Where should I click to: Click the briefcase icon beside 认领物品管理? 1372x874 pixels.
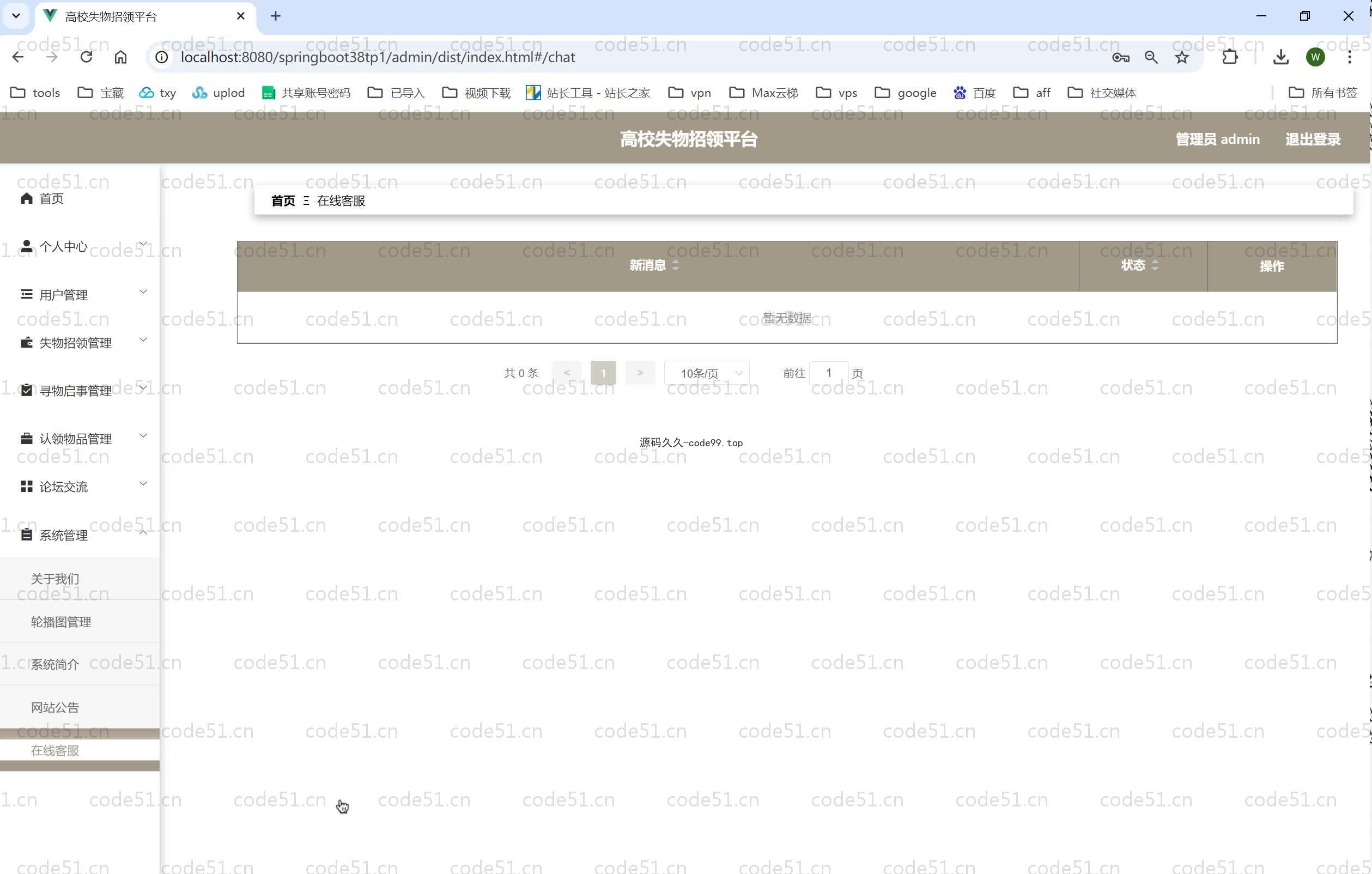[26, 438]
